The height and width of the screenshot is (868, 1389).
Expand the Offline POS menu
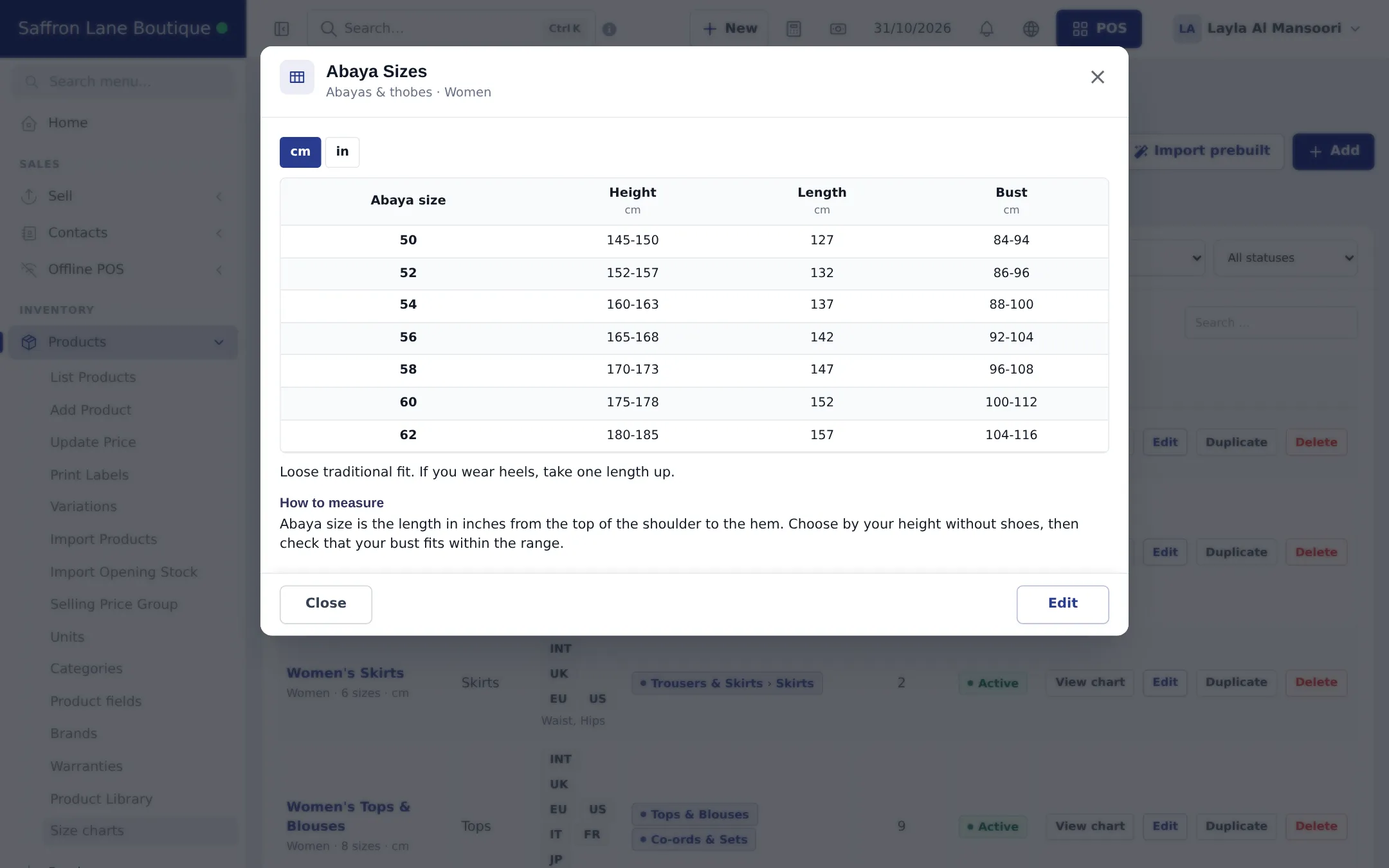point(123,269)
